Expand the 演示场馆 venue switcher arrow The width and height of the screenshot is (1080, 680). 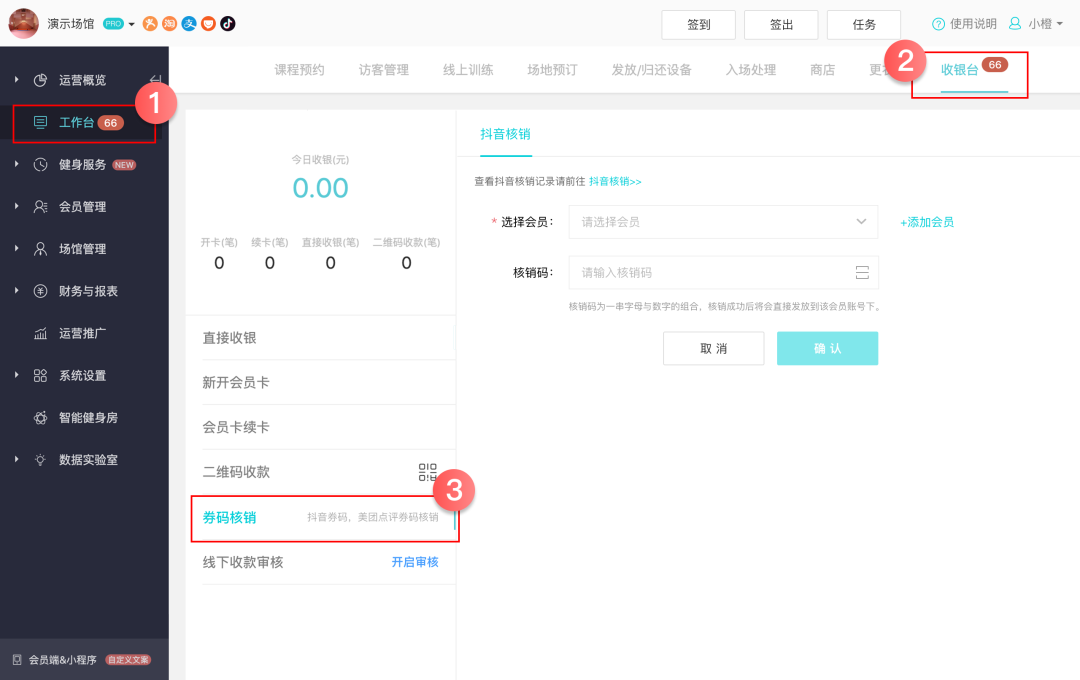click(x=131, y=25)
